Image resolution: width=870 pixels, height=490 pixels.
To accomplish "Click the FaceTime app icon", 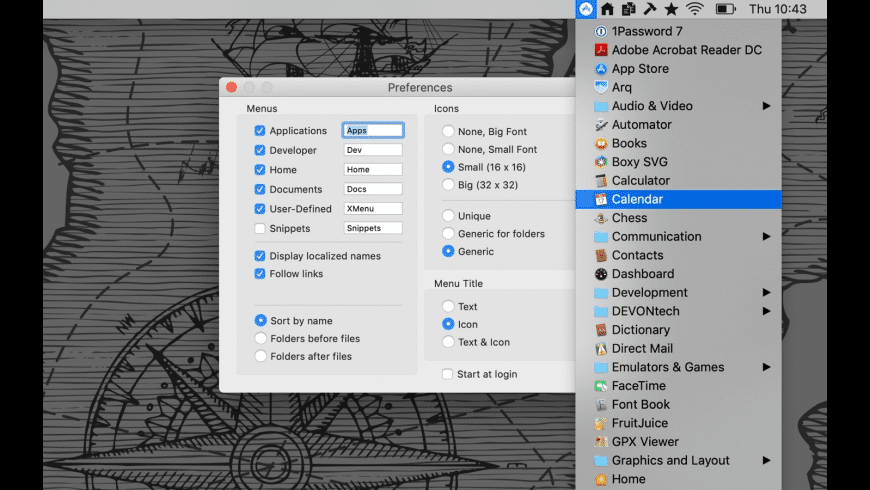I will 601,386.
